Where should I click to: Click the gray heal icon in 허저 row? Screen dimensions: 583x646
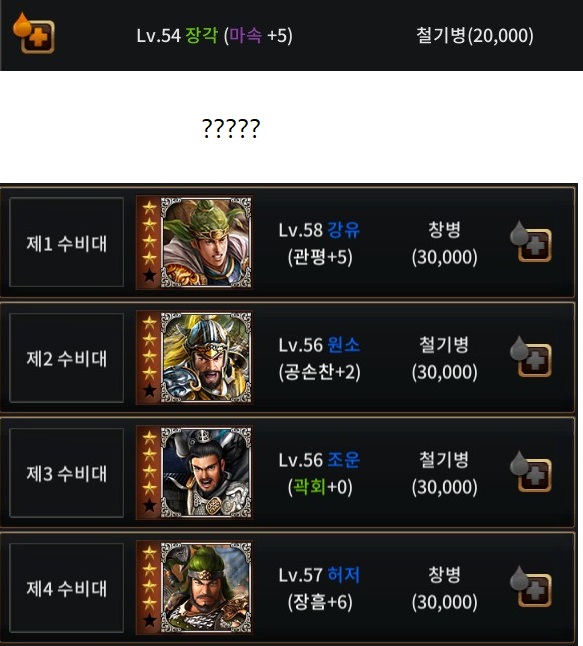[531, 587]
